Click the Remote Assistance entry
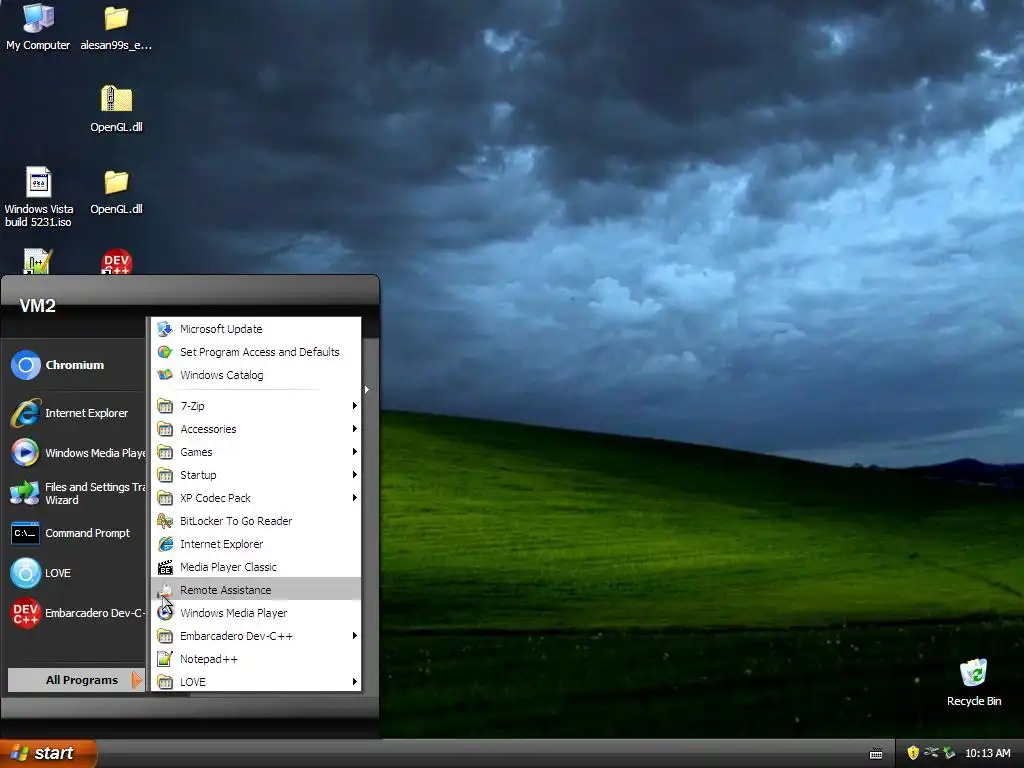 tap(255, 590)
